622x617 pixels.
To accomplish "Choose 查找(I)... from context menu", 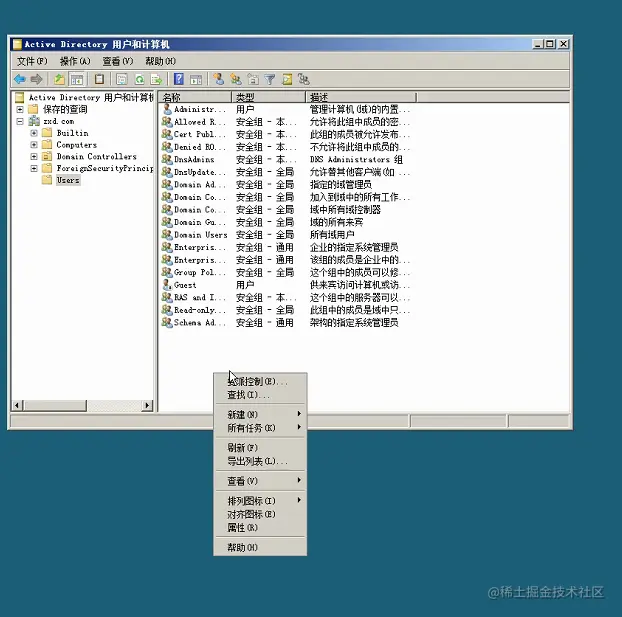I will [x=260, y=395].
